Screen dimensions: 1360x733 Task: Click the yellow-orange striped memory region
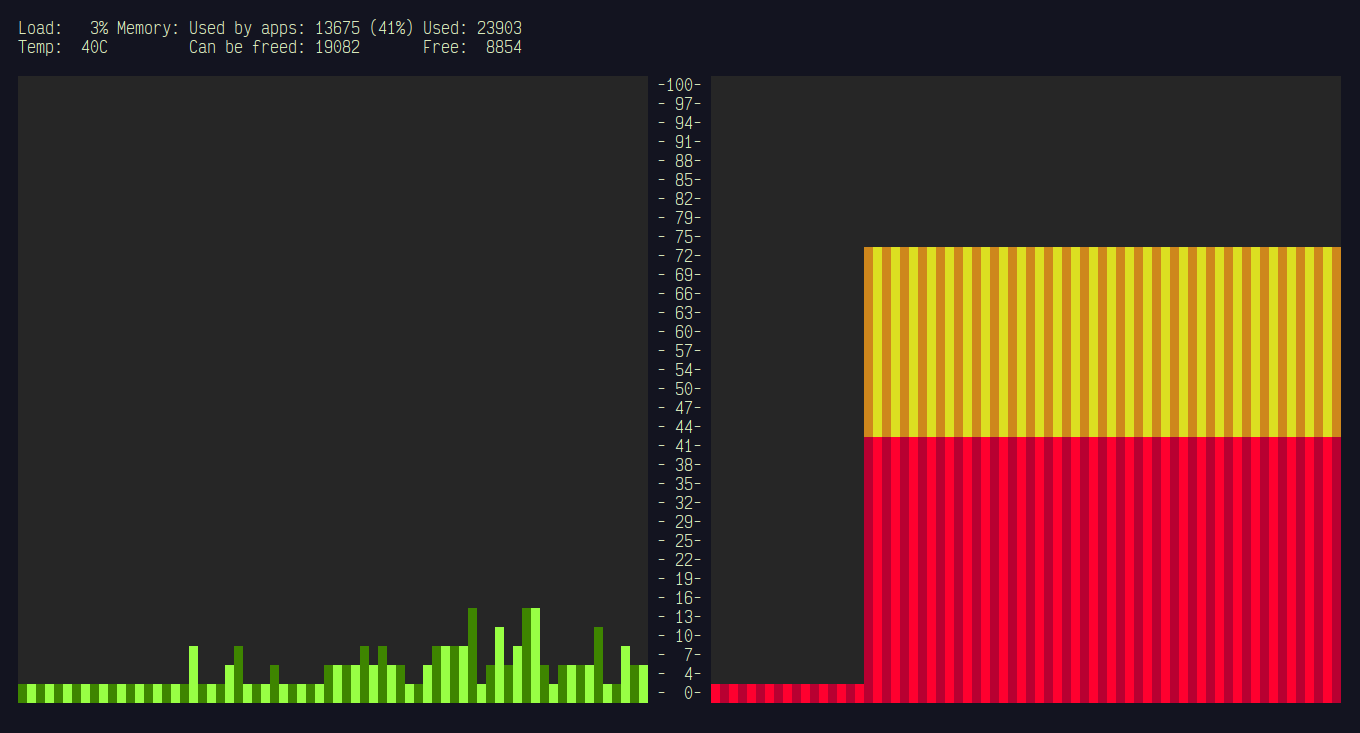pos(1100,342)
